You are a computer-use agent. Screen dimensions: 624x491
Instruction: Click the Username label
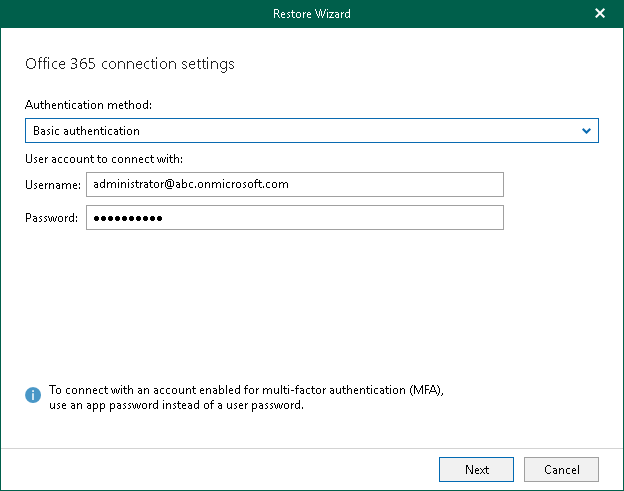[x=53, y=185]
